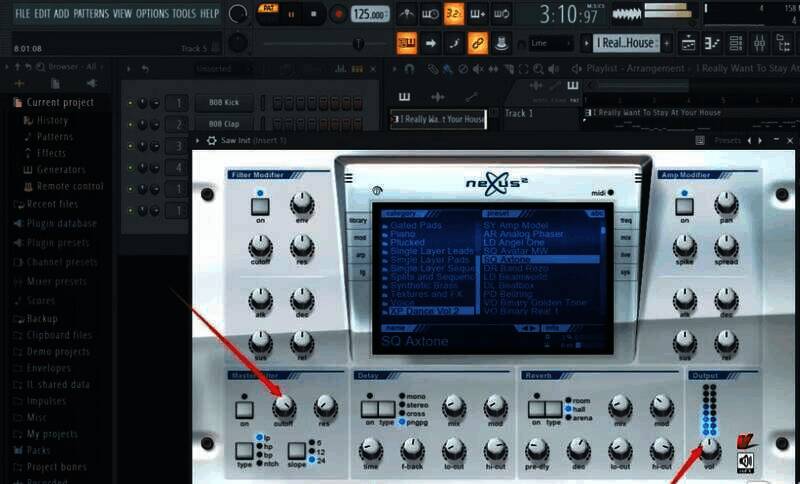
Task: Open the Mixer view icon
Action: click(x=759, y=43)
